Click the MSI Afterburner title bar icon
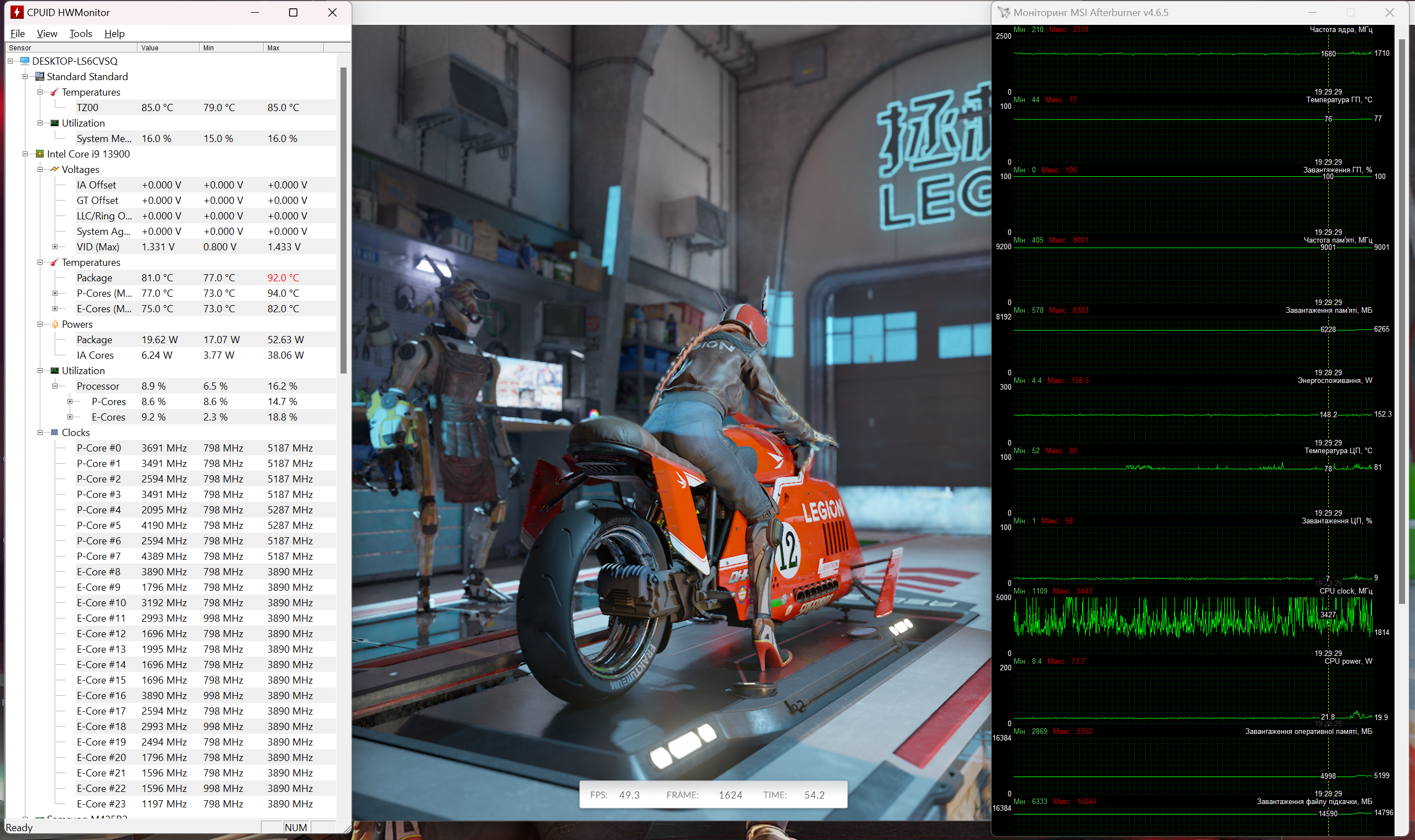The height and width of the screenshot is (840, 1415). [1004, 13]
